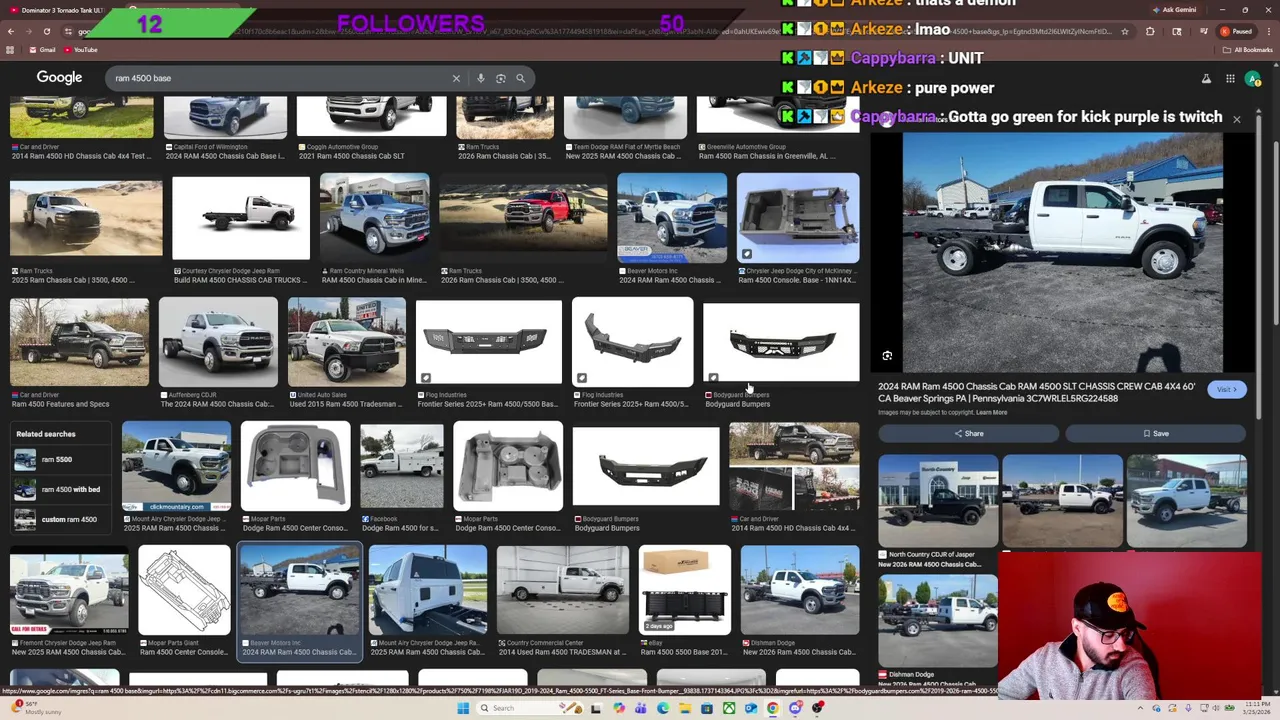Open Country Commercial Center 2014 RAM thumbnail
Image resolution: width=1280 pixels, height=720 pixels.
click(562, 590)
